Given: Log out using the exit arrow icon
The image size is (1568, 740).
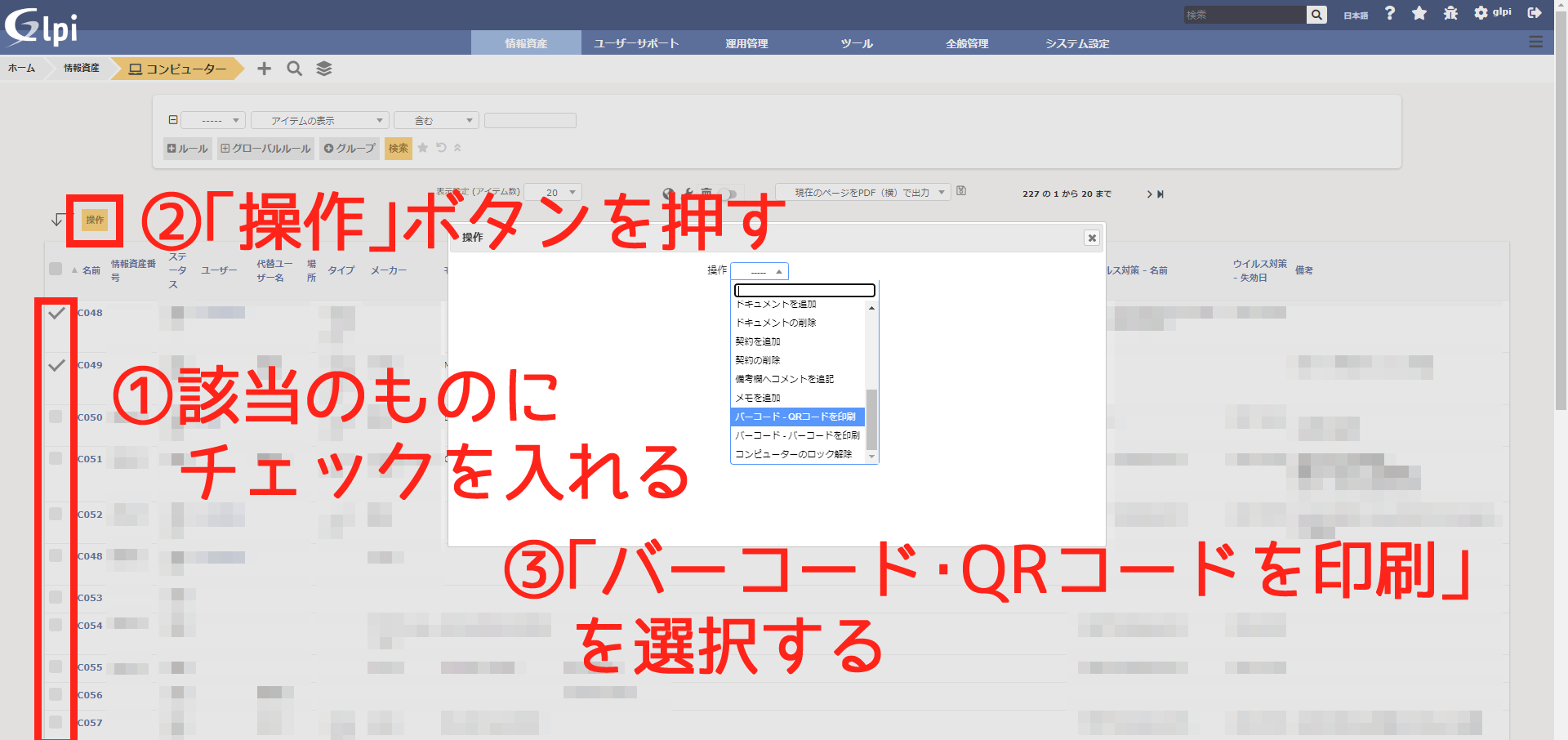Looking at the screenshot, I should click(1535, 13).
